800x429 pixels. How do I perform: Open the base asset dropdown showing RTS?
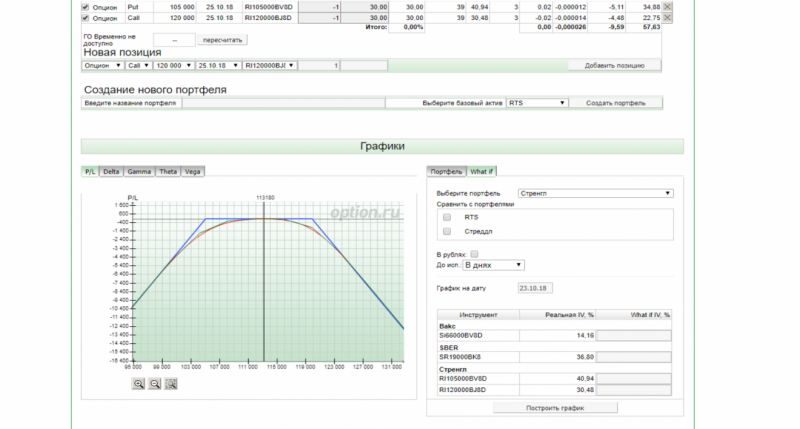pyautogui.click(x=537, y=103)
